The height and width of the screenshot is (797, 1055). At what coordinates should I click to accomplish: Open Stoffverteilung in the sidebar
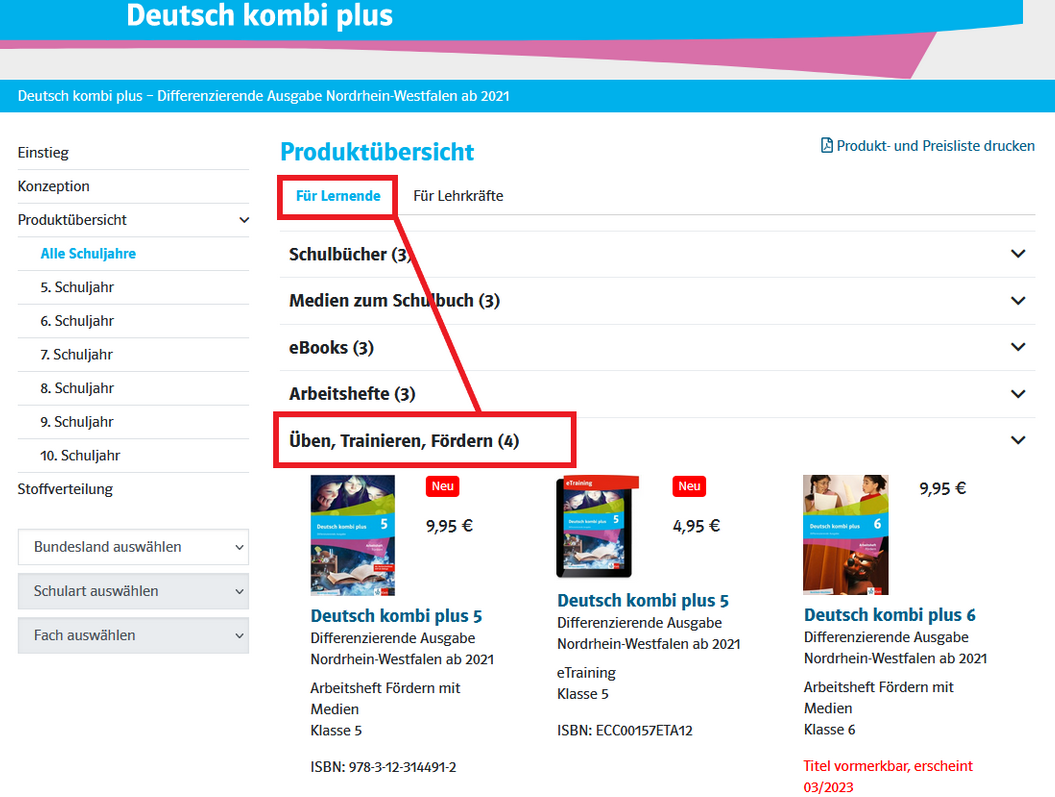[65, 489]
